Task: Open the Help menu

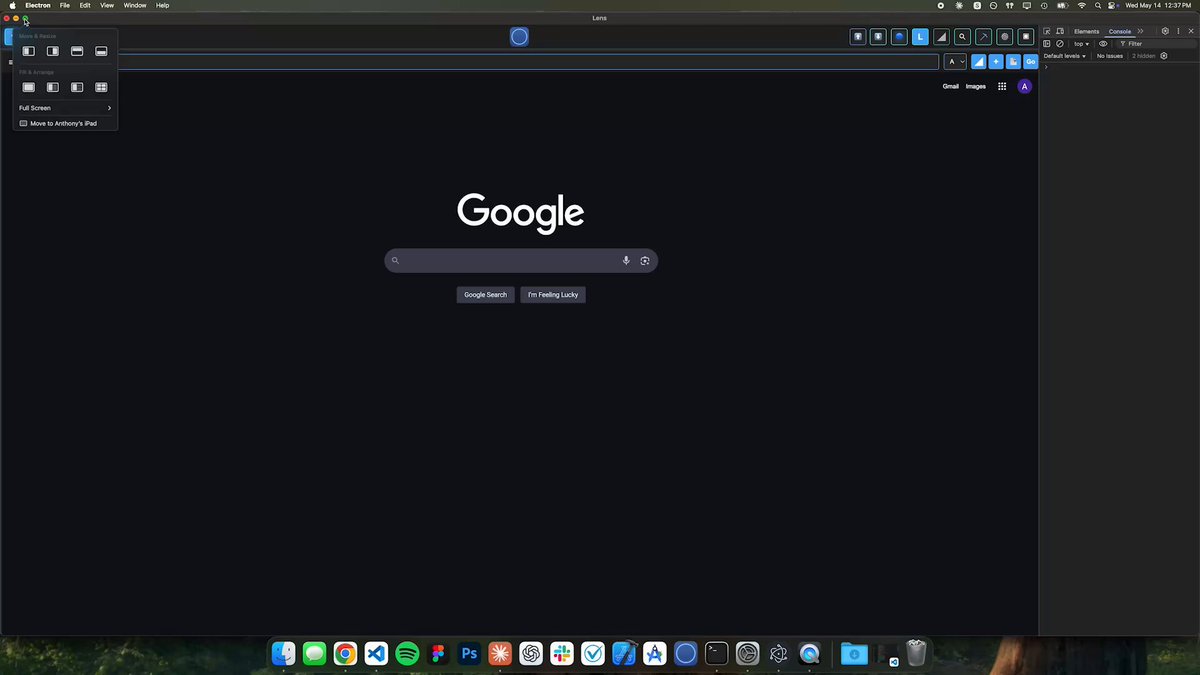Action: tap(162, 5)
